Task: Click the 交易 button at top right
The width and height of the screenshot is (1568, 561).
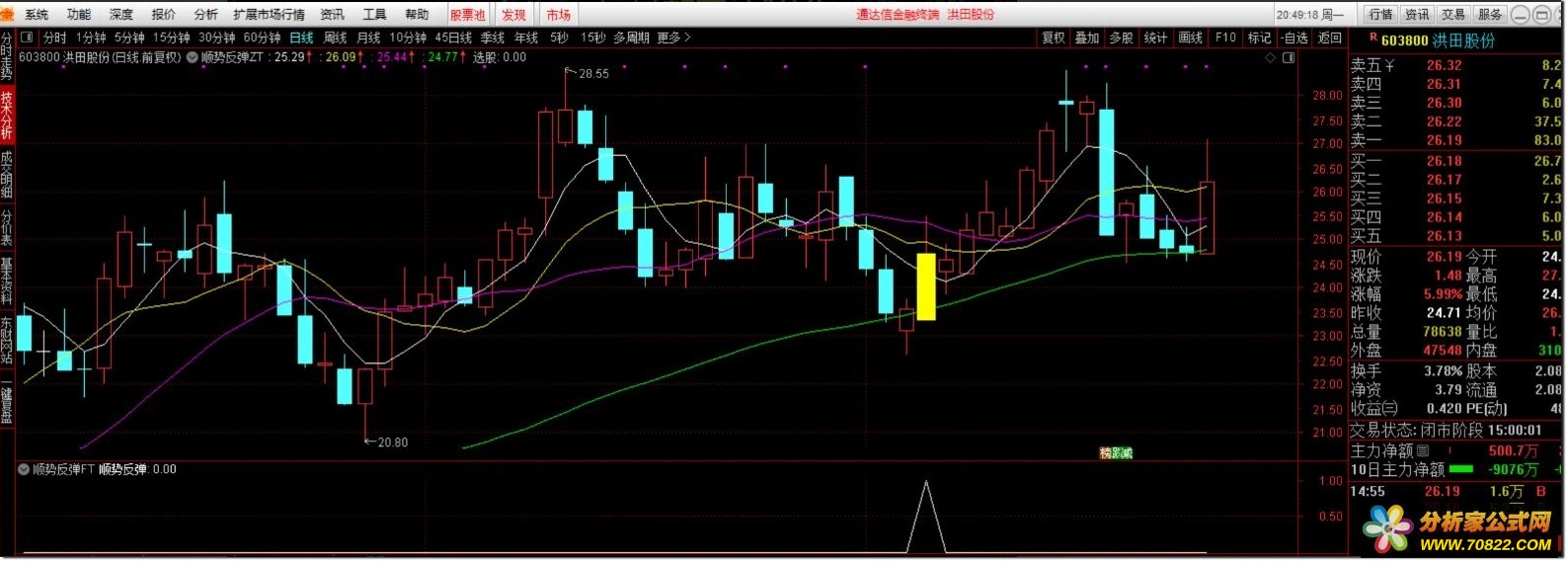Action: click(x=1453, y=14)
